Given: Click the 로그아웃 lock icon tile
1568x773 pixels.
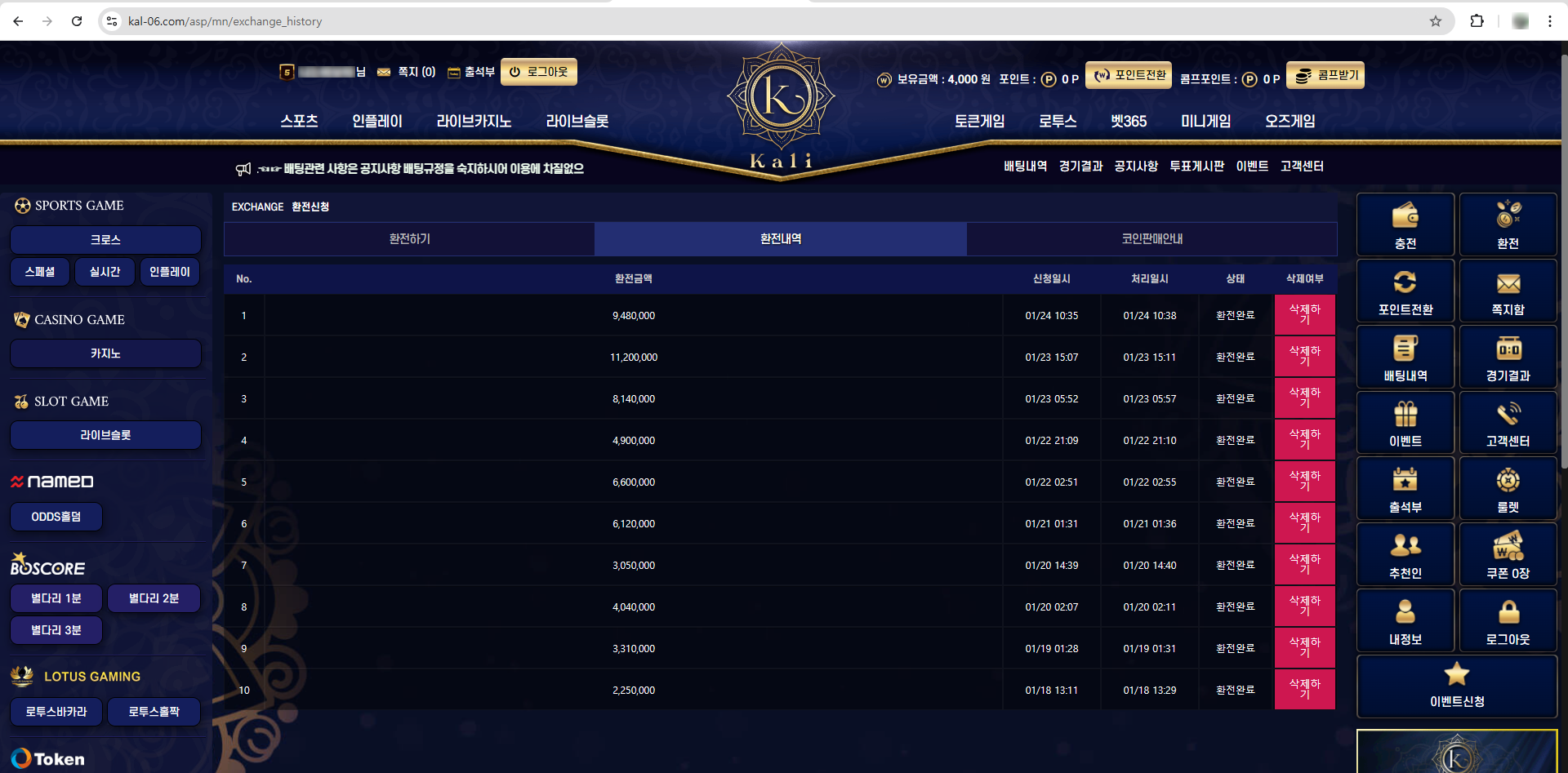Looking at the screenshot, I should click(x=1508, y=620).
